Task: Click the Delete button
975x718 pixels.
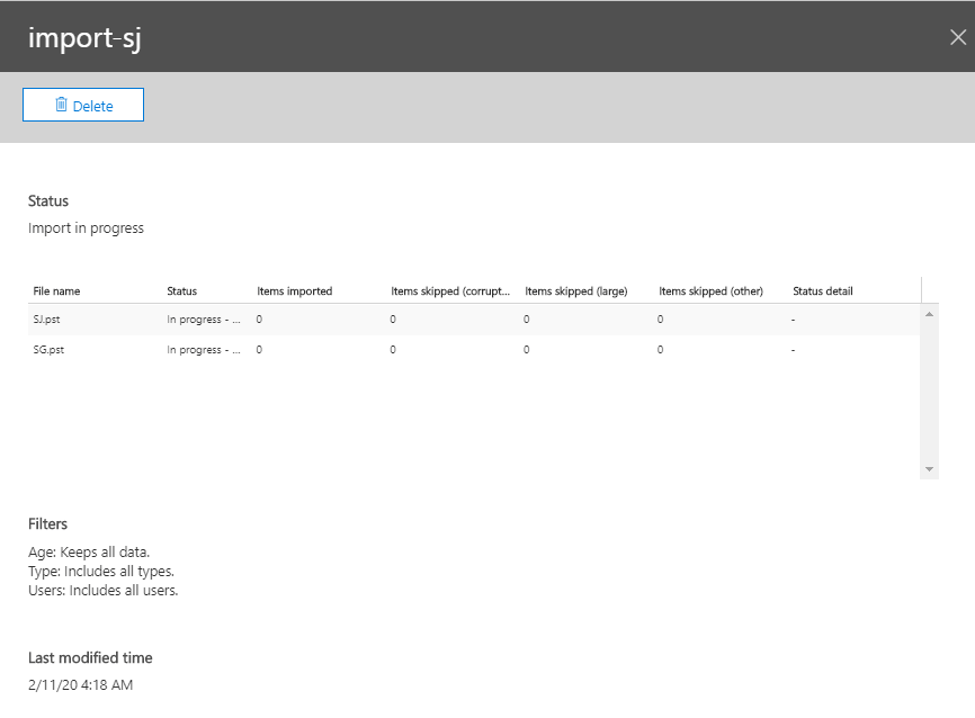Action: click(83, 105)
